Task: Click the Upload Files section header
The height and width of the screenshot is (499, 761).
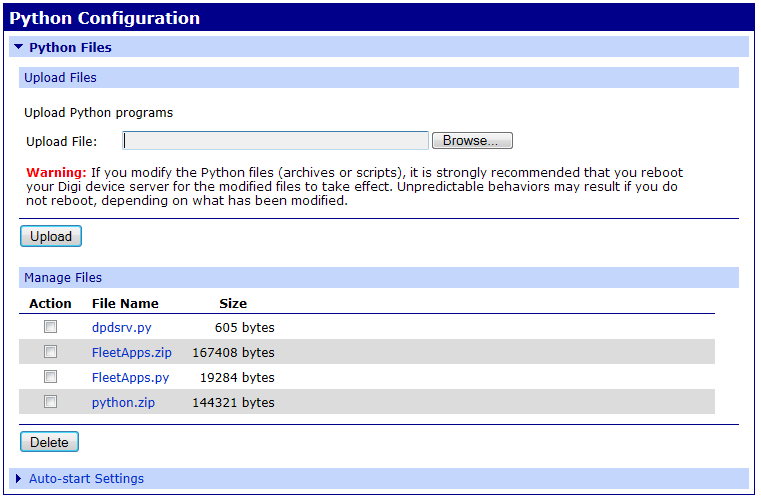Action: (x=60, y=78)
